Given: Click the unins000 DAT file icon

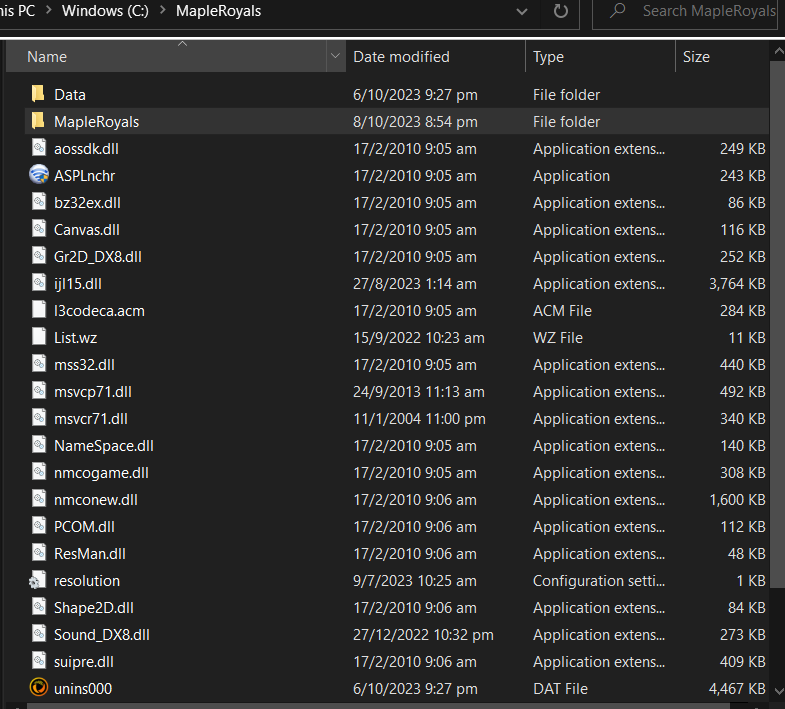Looking at the screenshot, I should point(39,687).
